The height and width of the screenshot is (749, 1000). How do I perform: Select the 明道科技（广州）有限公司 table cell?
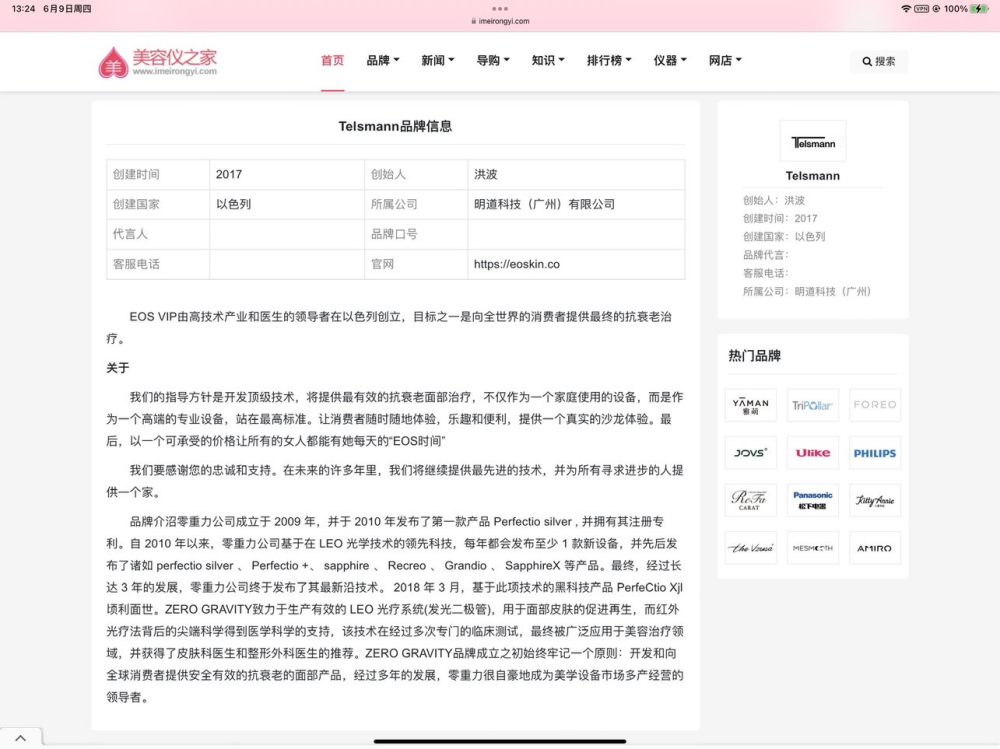(576, 204)
